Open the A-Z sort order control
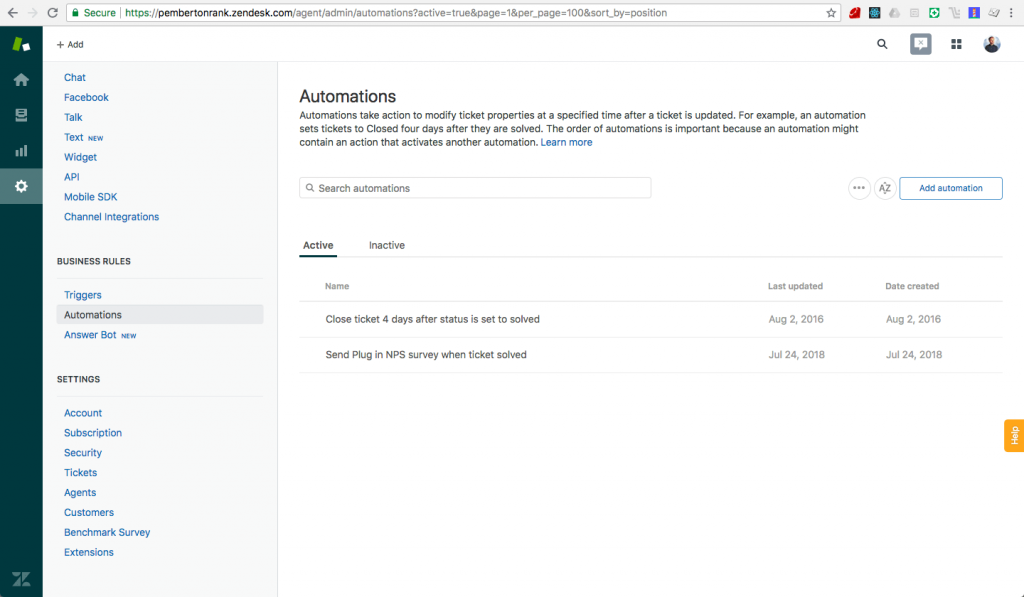The height and width of the screenshot is (597, 1024). pos(884,188)
